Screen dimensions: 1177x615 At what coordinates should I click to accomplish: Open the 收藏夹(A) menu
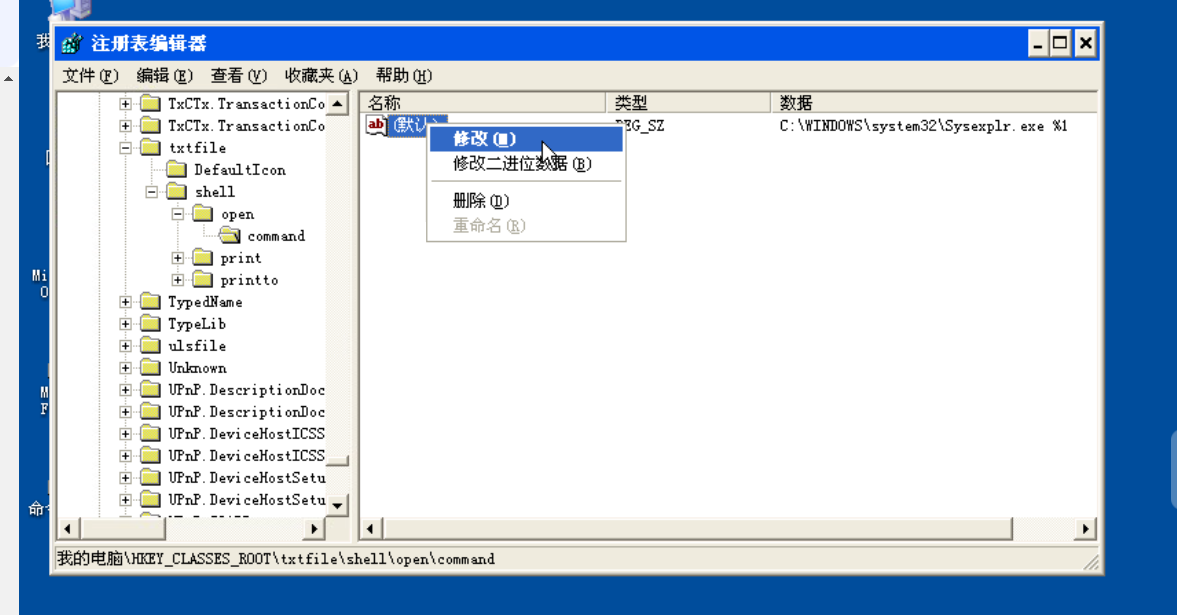[321, 76]
